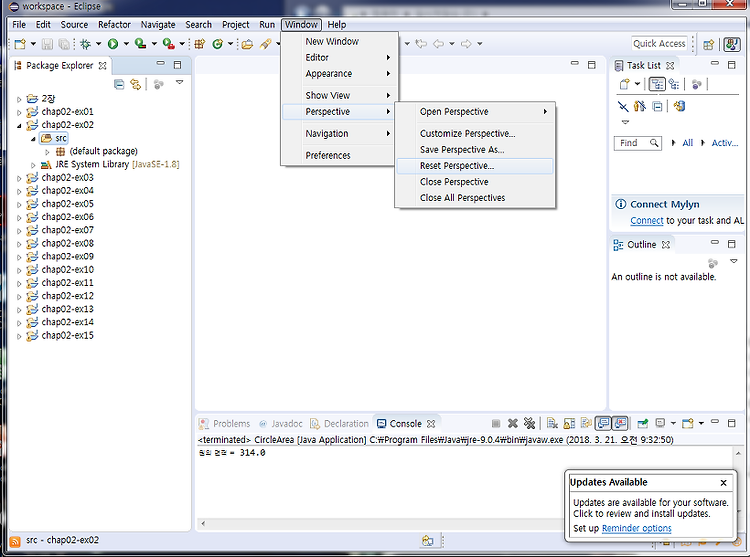Click the Find field in Task List

click(638, 143)
